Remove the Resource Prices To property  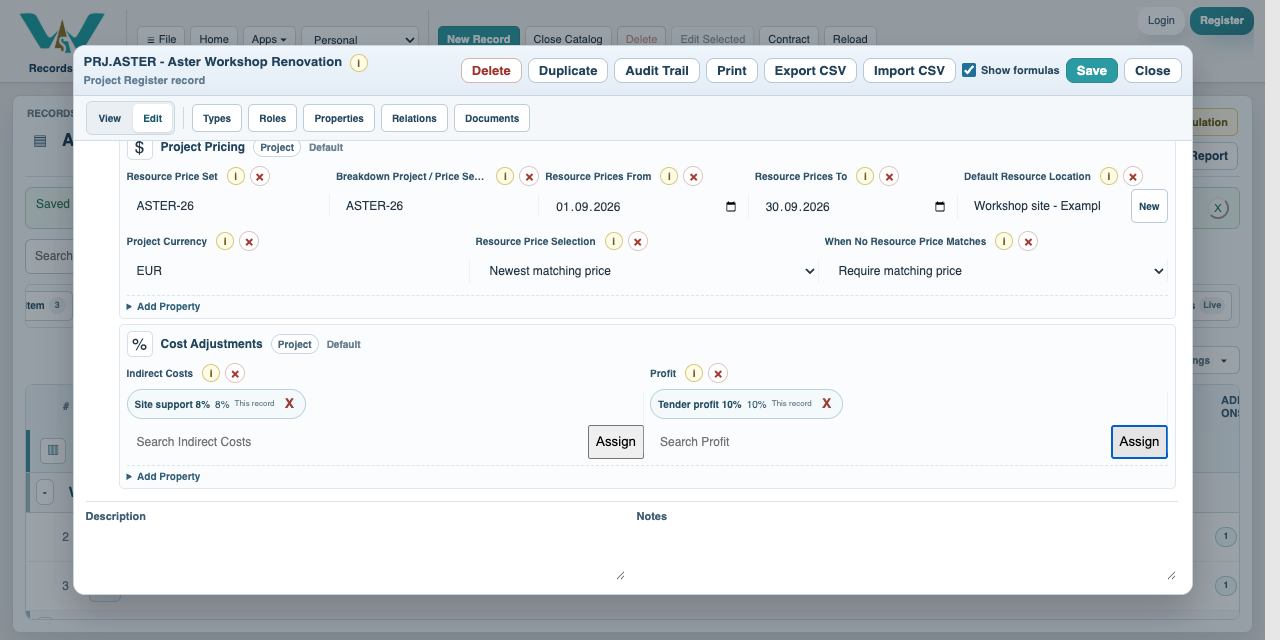click(889, 177)
